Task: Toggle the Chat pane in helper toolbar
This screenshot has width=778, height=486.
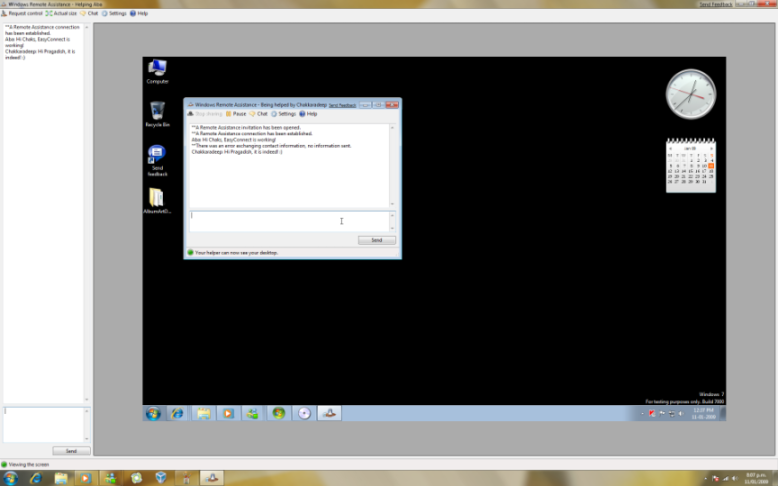Action: 89,13
